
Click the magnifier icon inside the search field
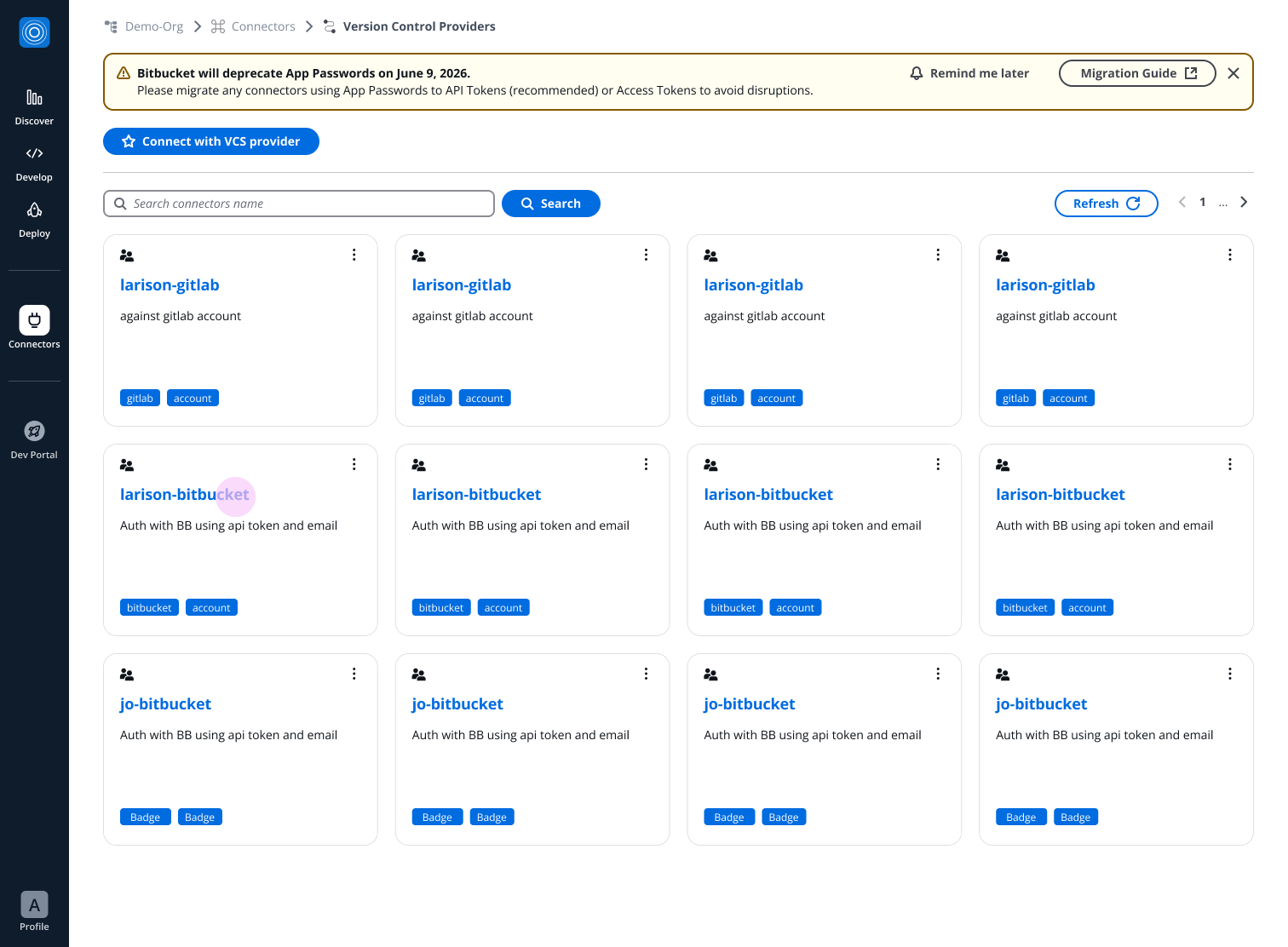[121, 204]
